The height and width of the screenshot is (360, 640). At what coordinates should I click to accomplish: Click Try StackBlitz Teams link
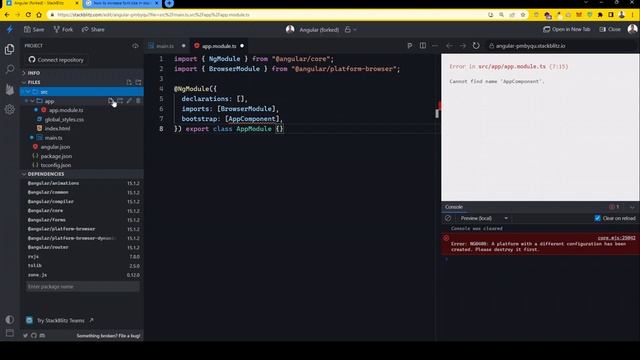(60, 320)
